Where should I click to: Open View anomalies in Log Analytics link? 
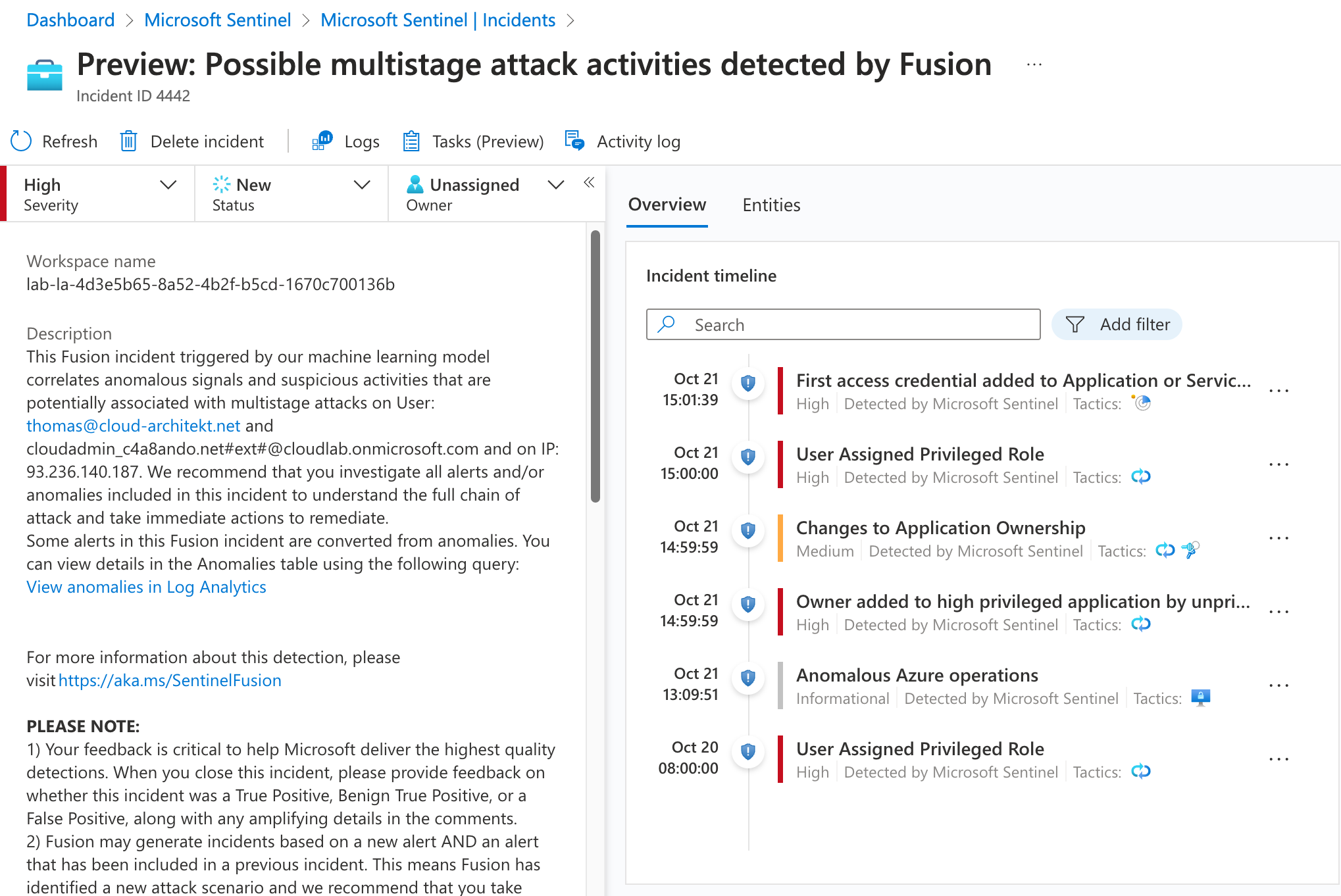click(x=146, y=587)
